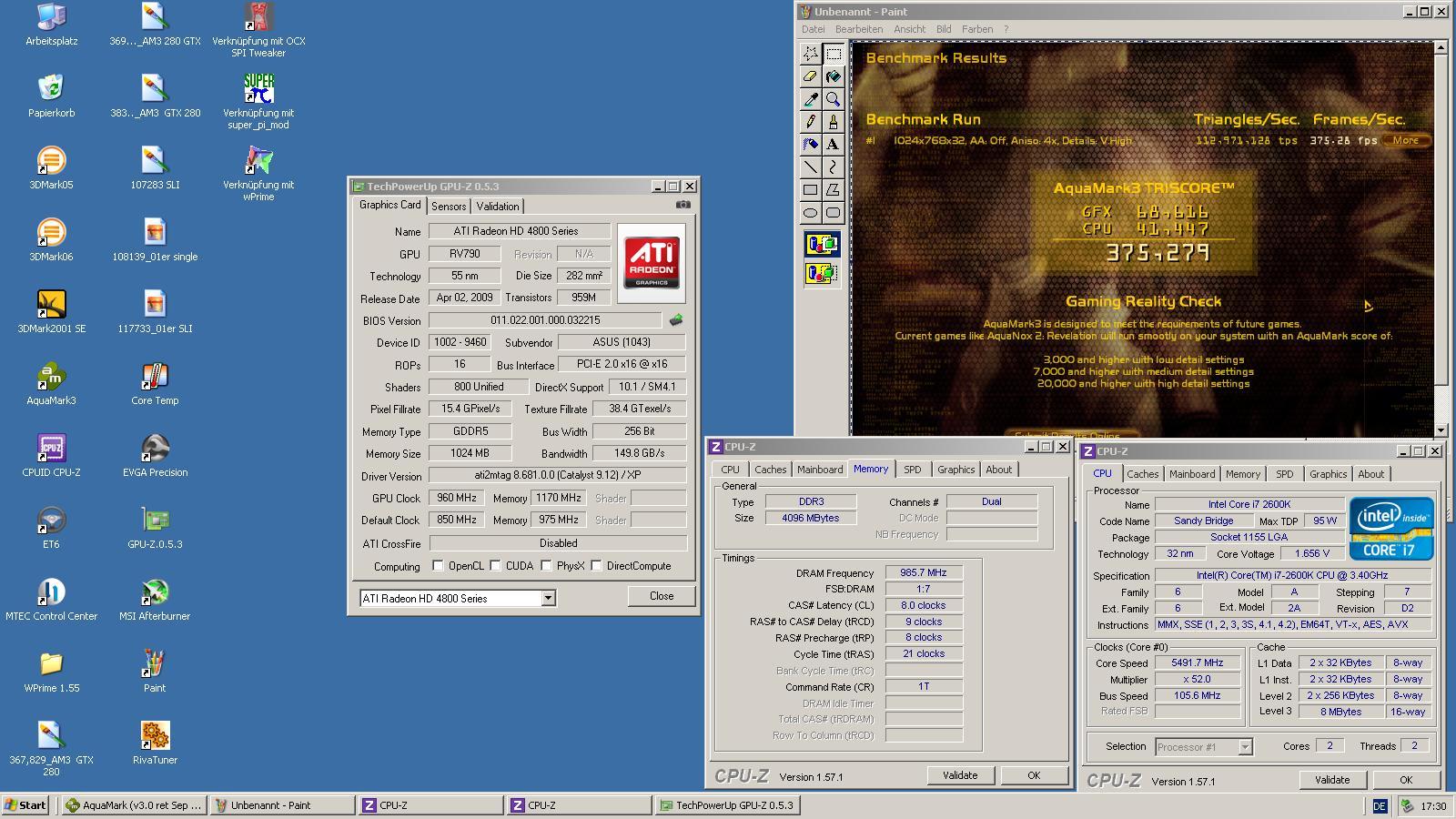Choose opaque selection mode option in Paint

pos(822,244)
